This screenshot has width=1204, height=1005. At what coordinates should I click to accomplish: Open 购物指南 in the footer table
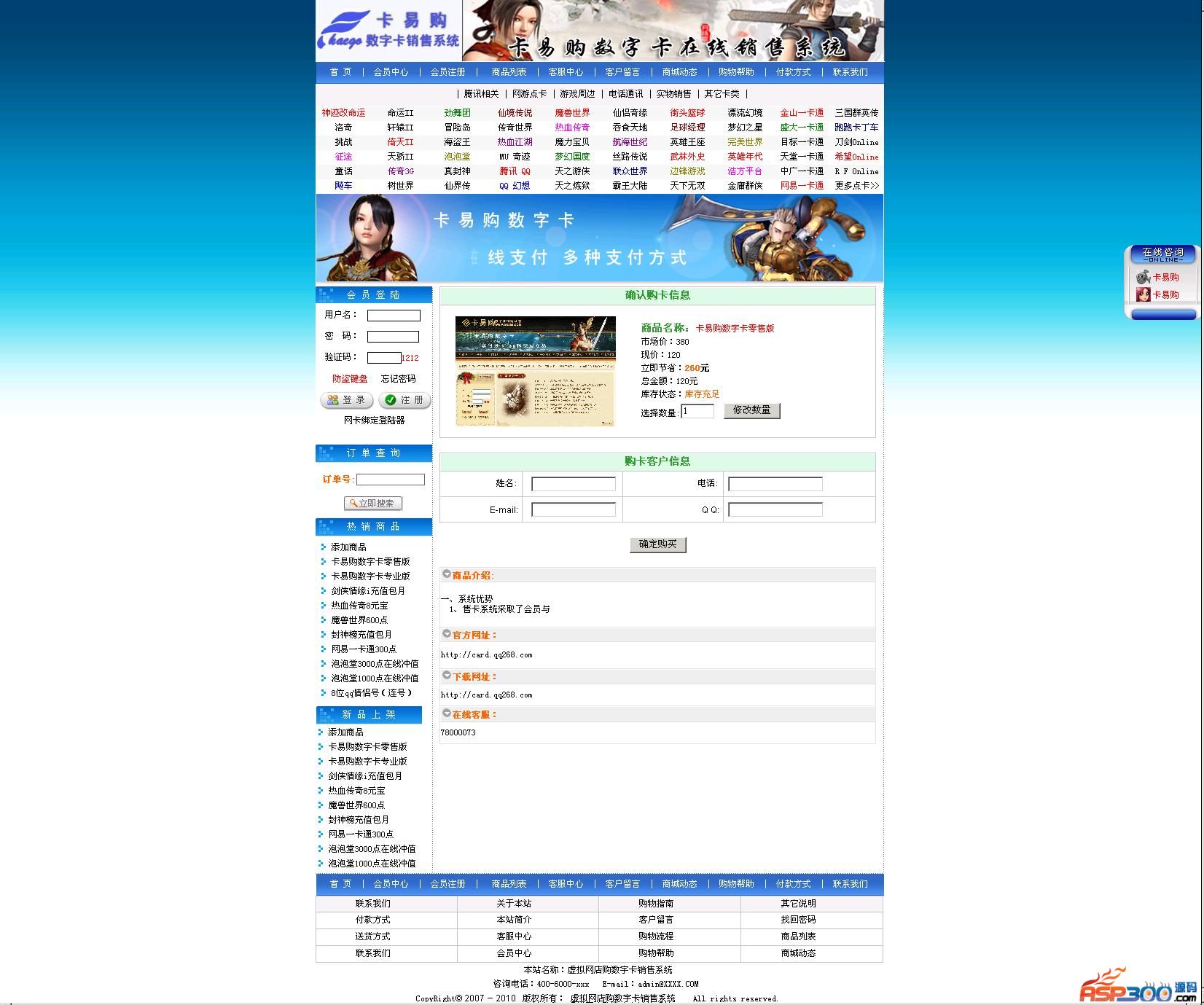coord(656,904)
